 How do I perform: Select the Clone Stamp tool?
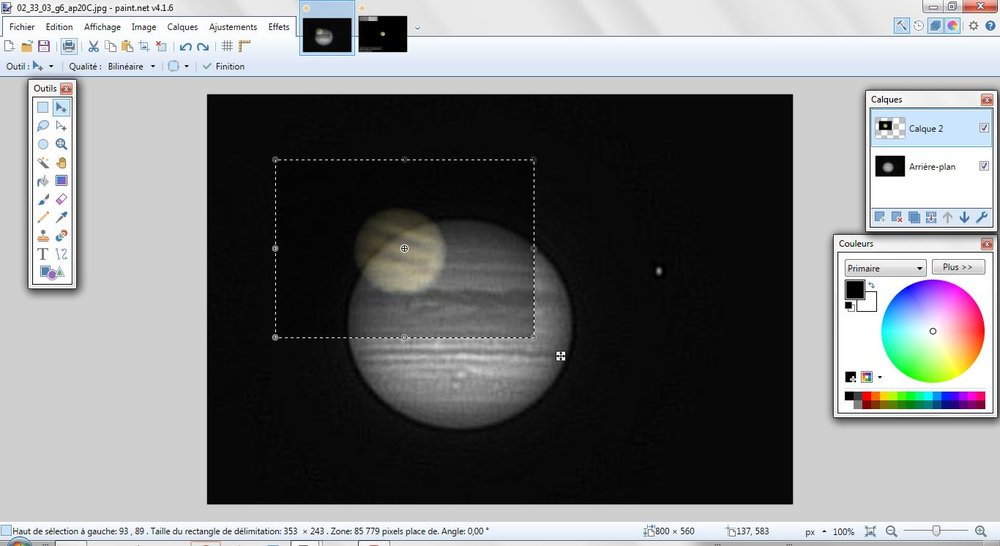43,236
